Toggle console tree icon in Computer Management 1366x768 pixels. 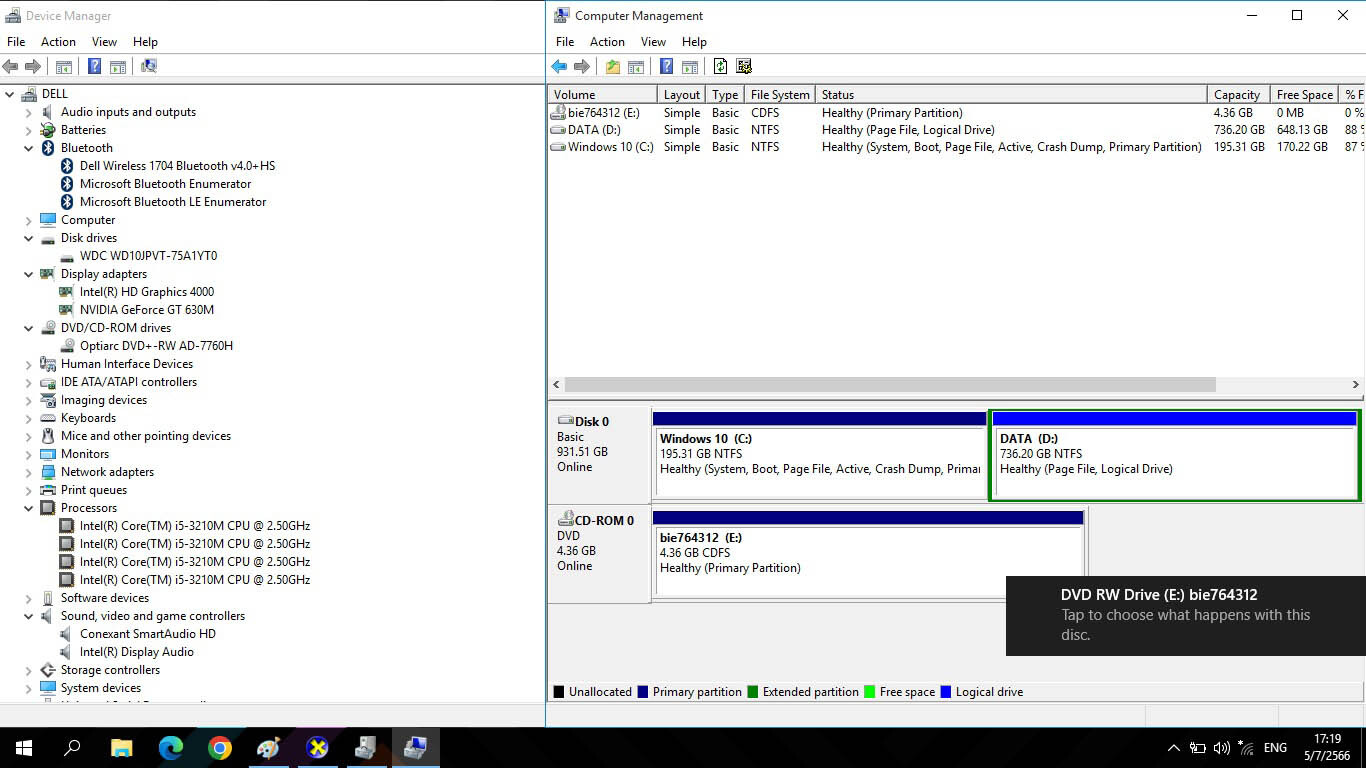(x=636, y=66)
